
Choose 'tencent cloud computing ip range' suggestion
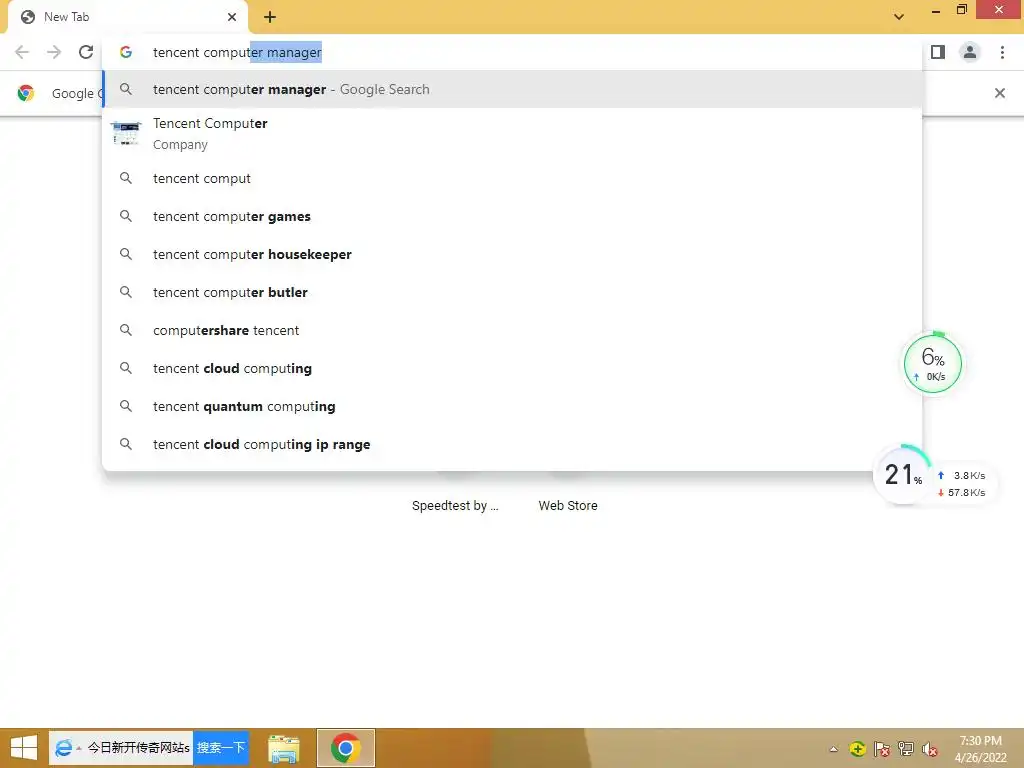[512, 444]
